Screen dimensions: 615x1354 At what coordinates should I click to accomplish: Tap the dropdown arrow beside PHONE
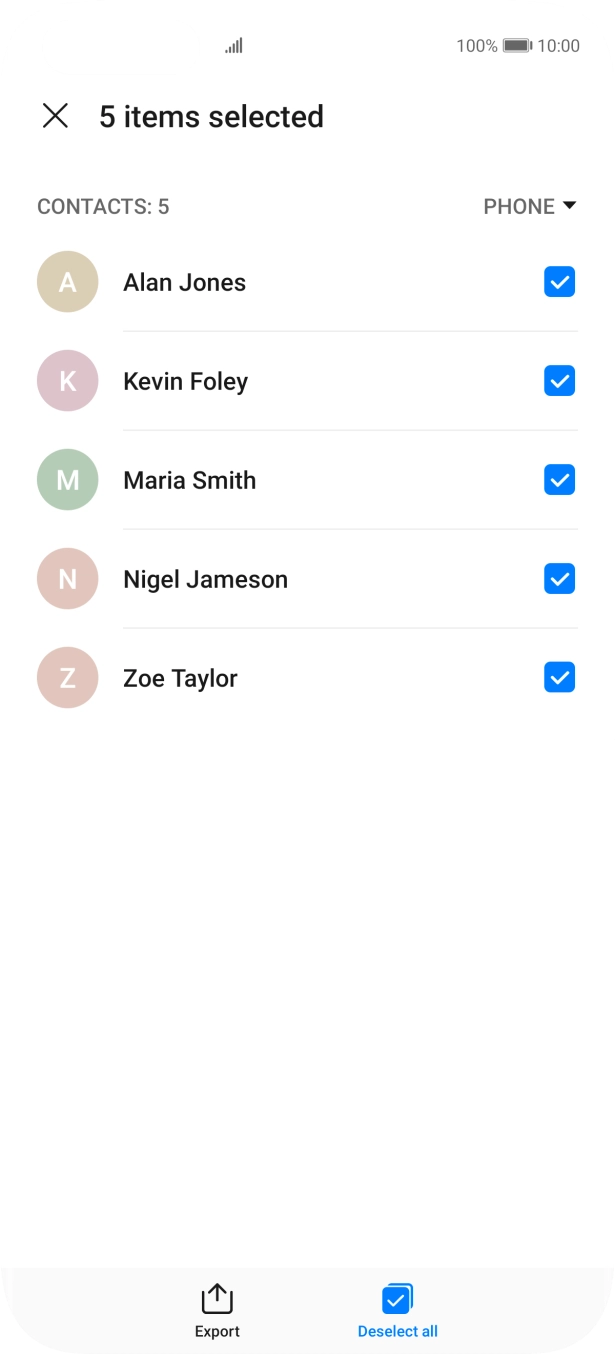[569, 206]
